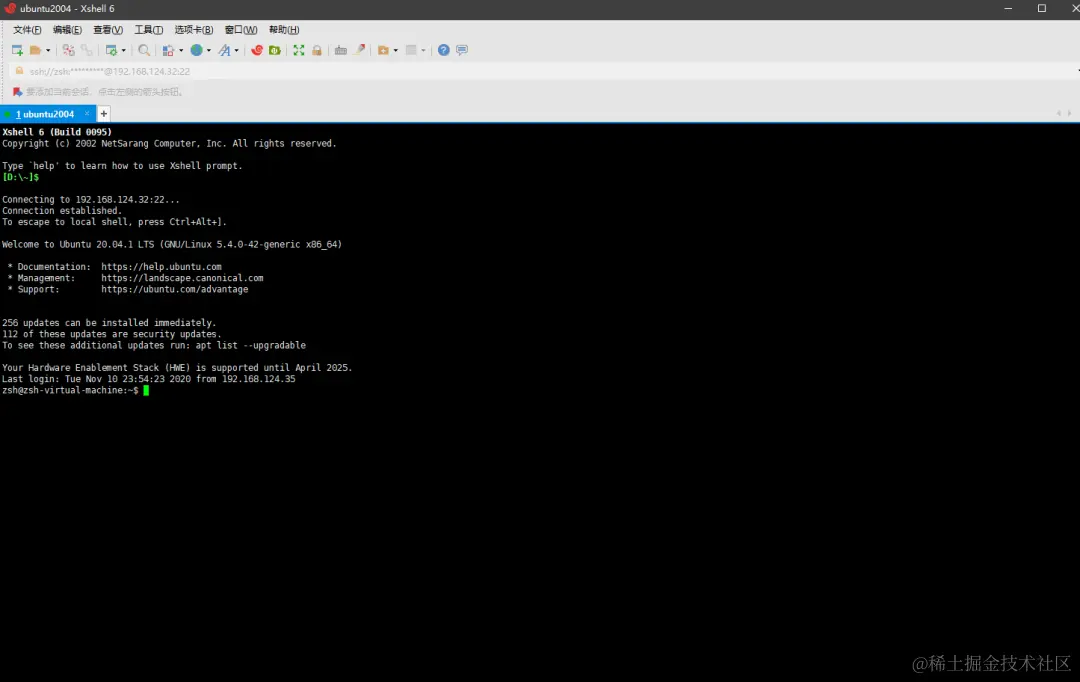Lock the screen with padlock toolbar icon
1080x682 pixels.
pyautogui.click(x=317, y=50)
